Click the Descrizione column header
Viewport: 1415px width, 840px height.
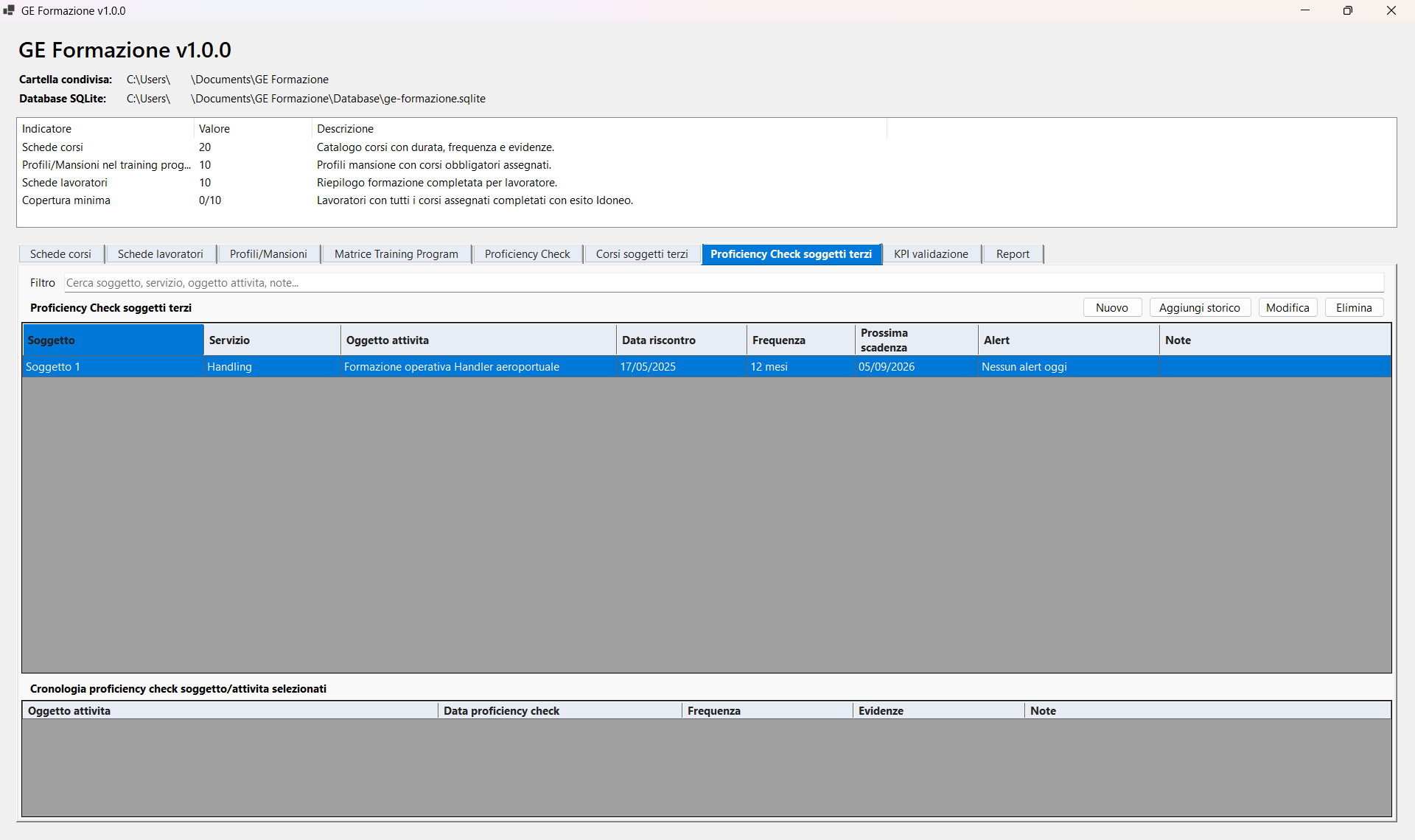tap(599, 129)
